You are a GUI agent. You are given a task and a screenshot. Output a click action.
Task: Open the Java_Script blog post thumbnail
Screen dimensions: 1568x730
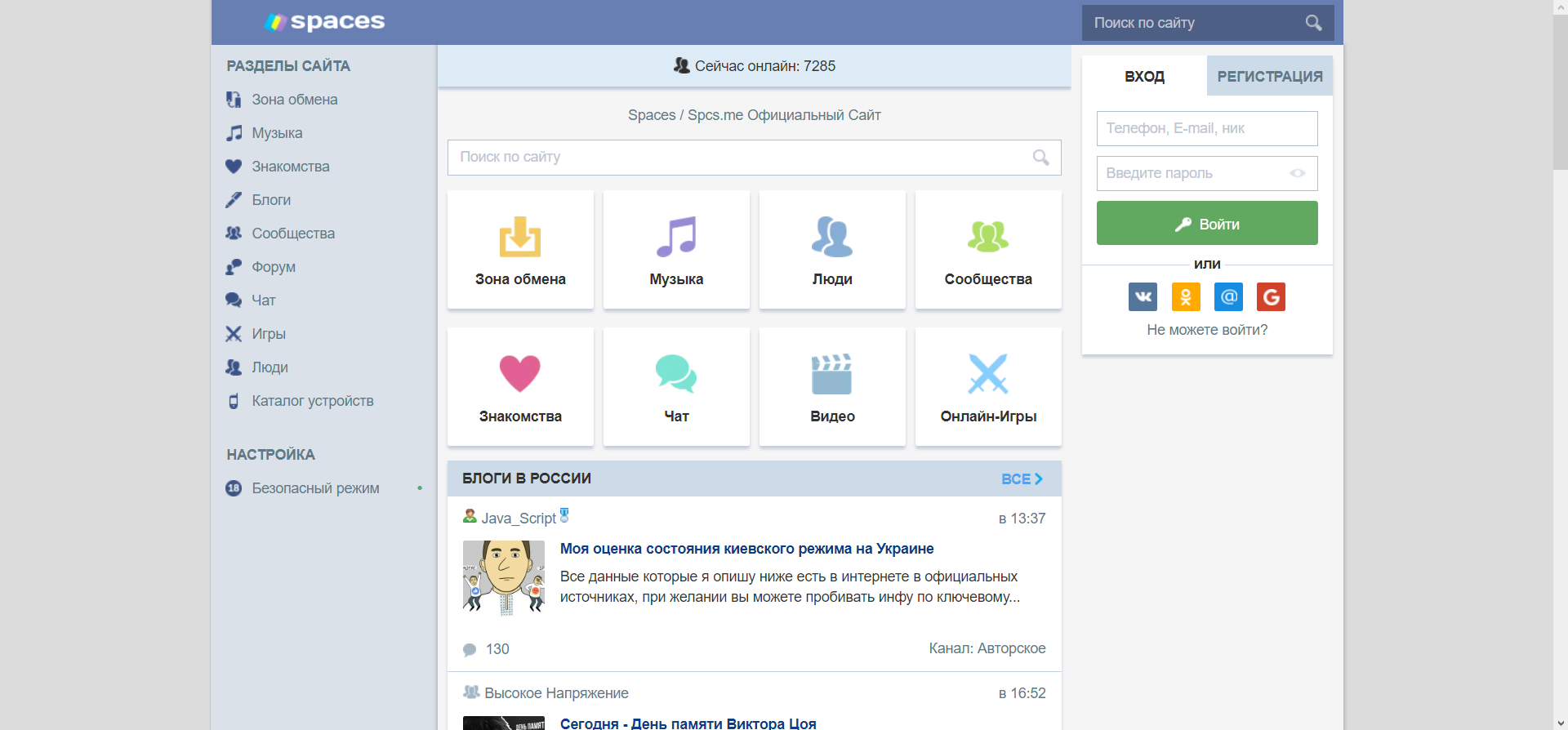click(504, 577)
